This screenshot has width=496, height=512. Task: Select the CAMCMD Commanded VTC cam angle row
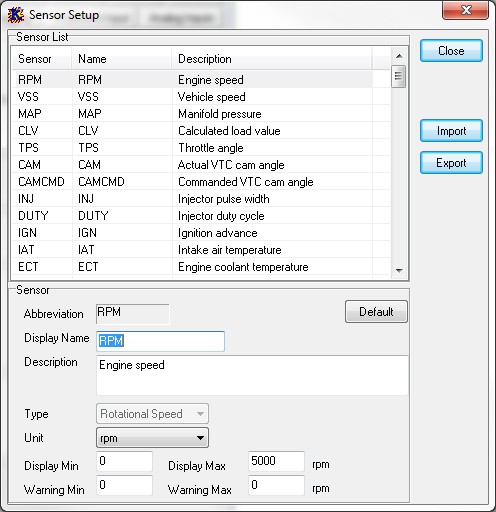point(201,182)
